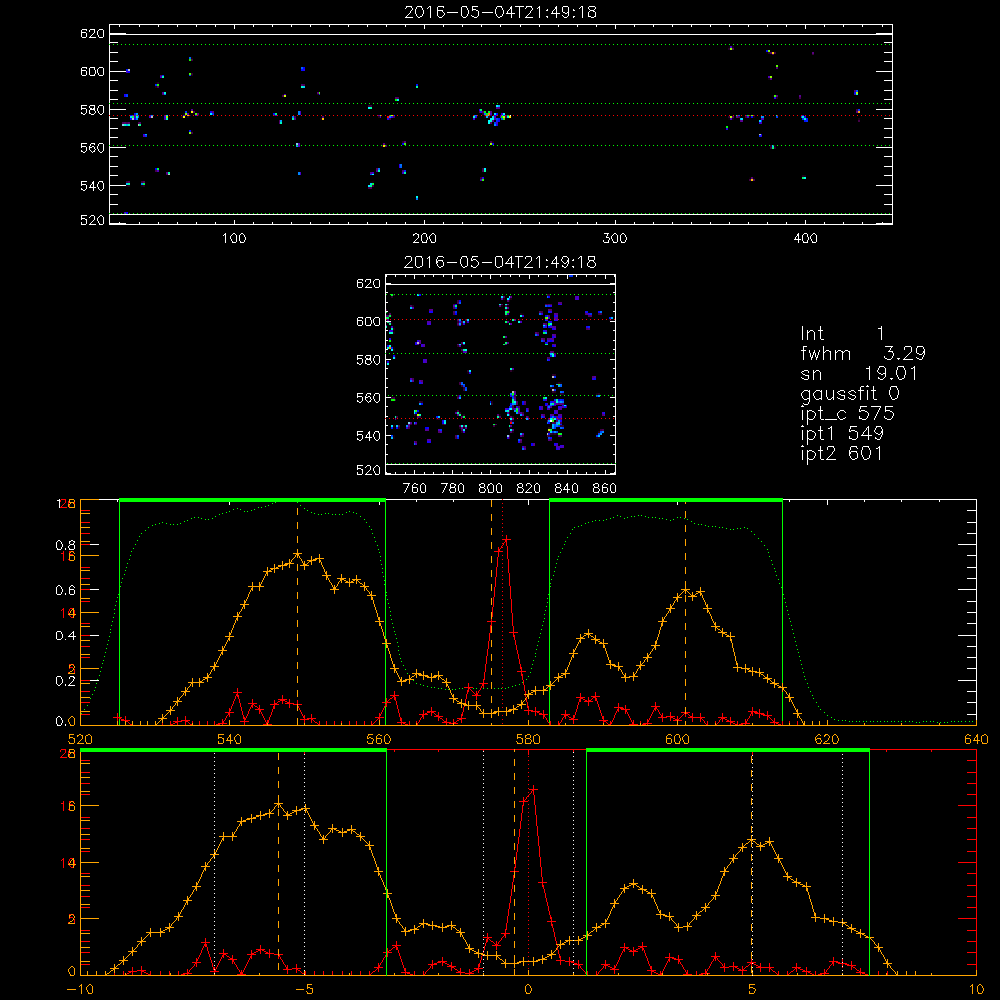Click the x-axis label -10 on bottom plot

pos(79,990)
